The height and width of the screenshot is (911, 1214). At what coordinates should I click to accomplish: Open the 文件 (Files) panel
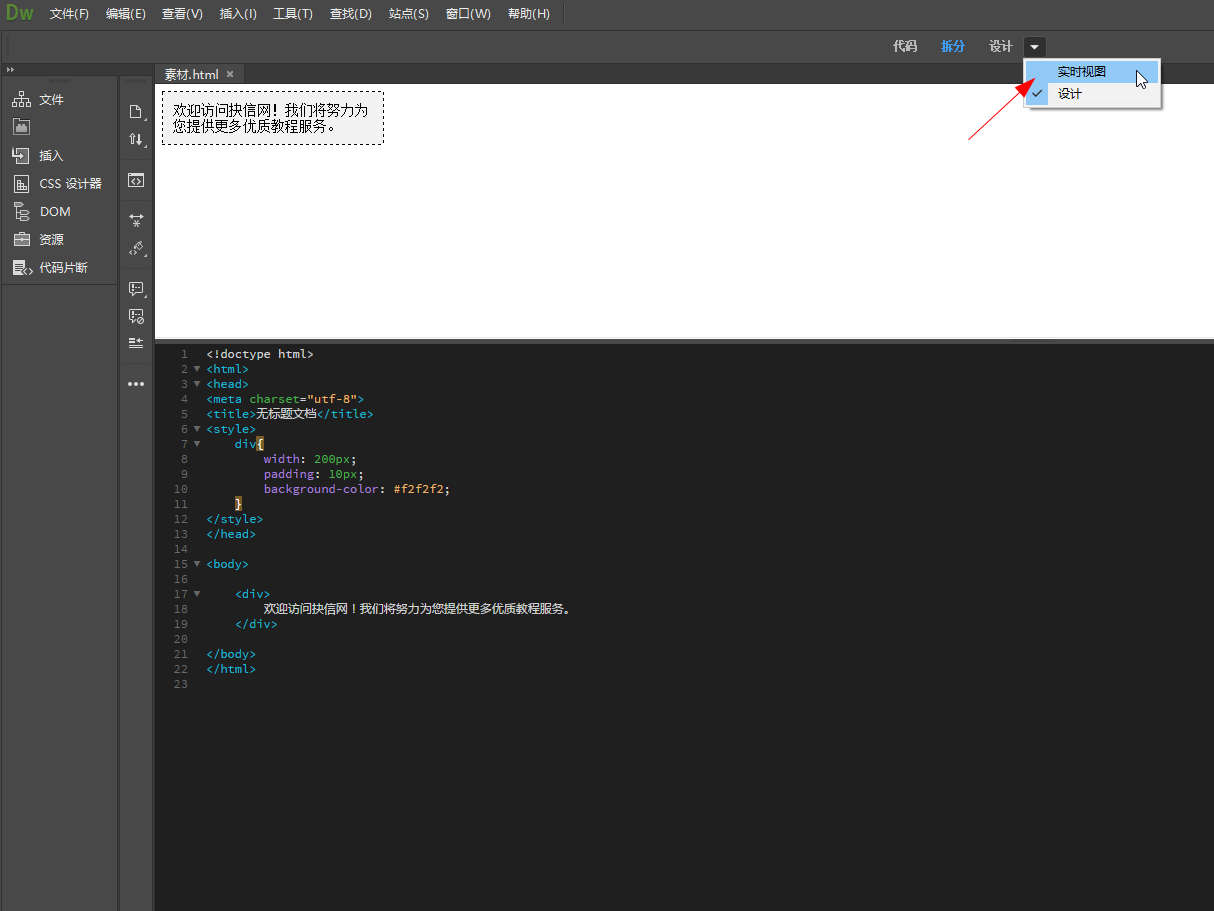coord(38,100)
